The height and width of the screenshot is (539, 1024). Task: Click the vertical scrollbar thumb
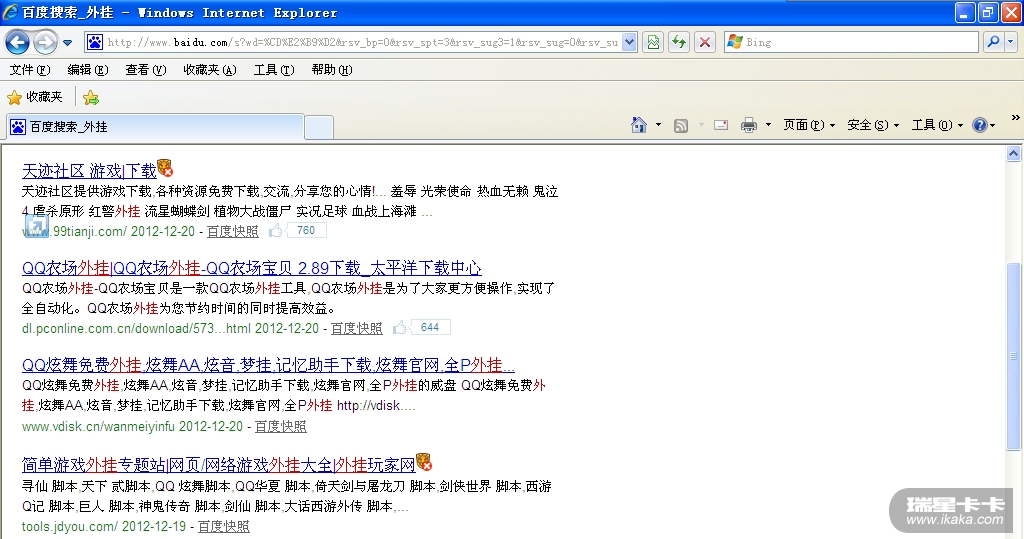coord(1013,356)
